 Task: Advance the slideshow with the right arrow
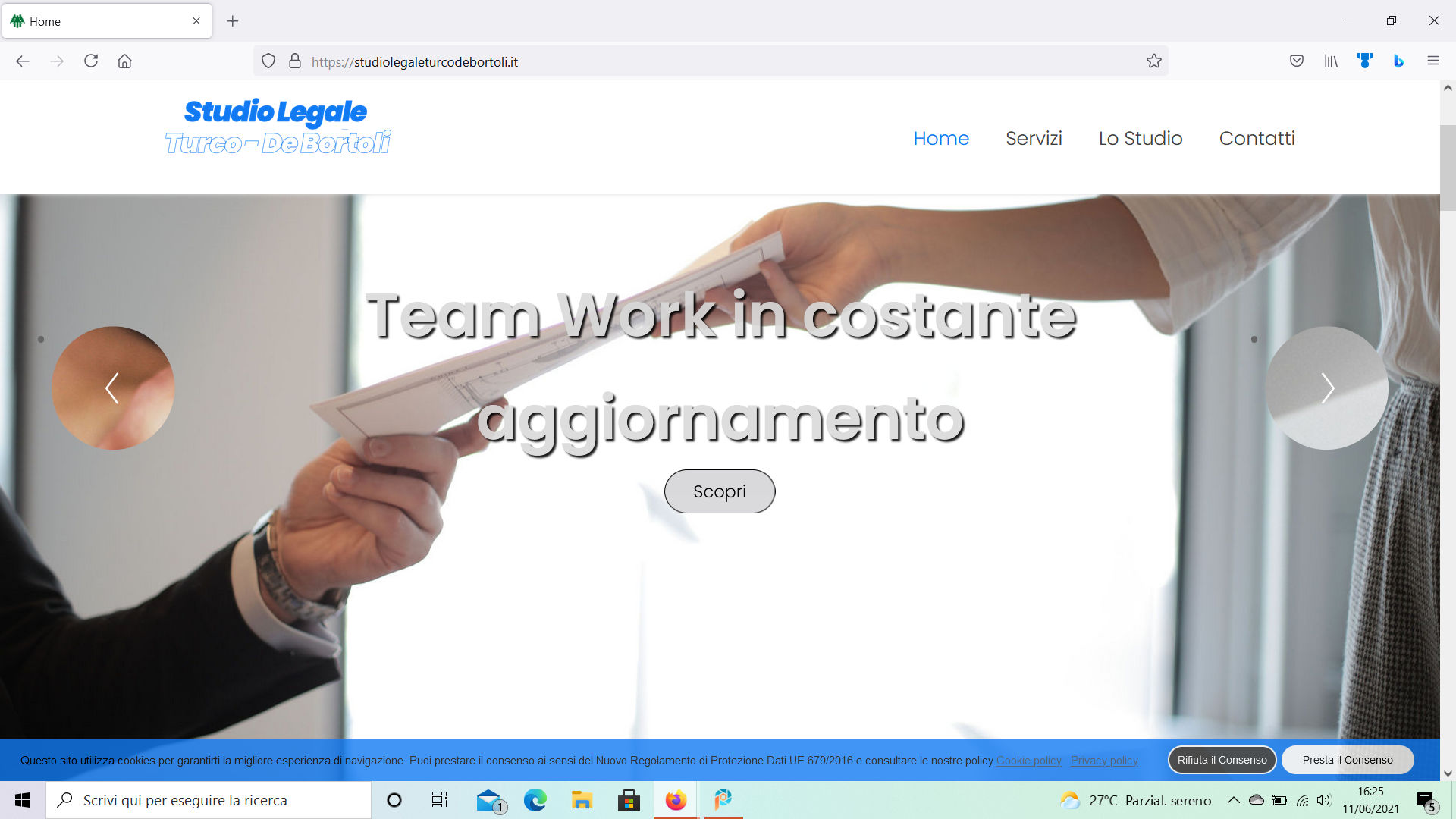pyautogui.click(x=1328, y=388)
